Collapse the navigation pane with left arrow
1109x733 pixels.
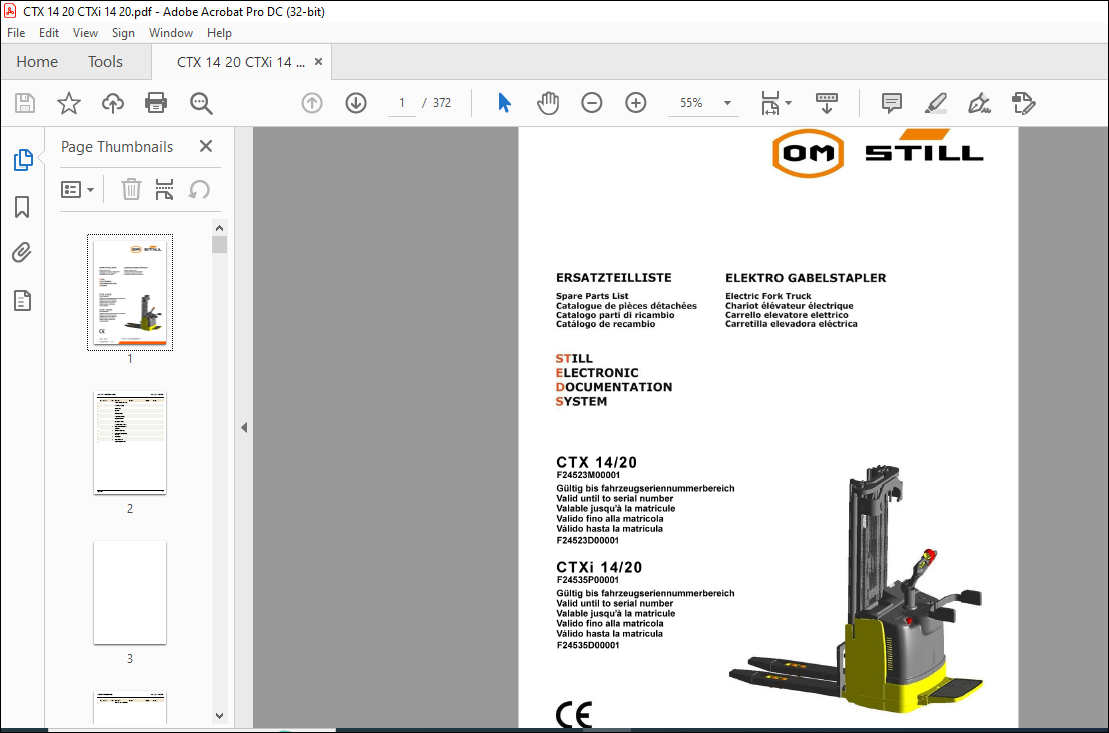244,427
